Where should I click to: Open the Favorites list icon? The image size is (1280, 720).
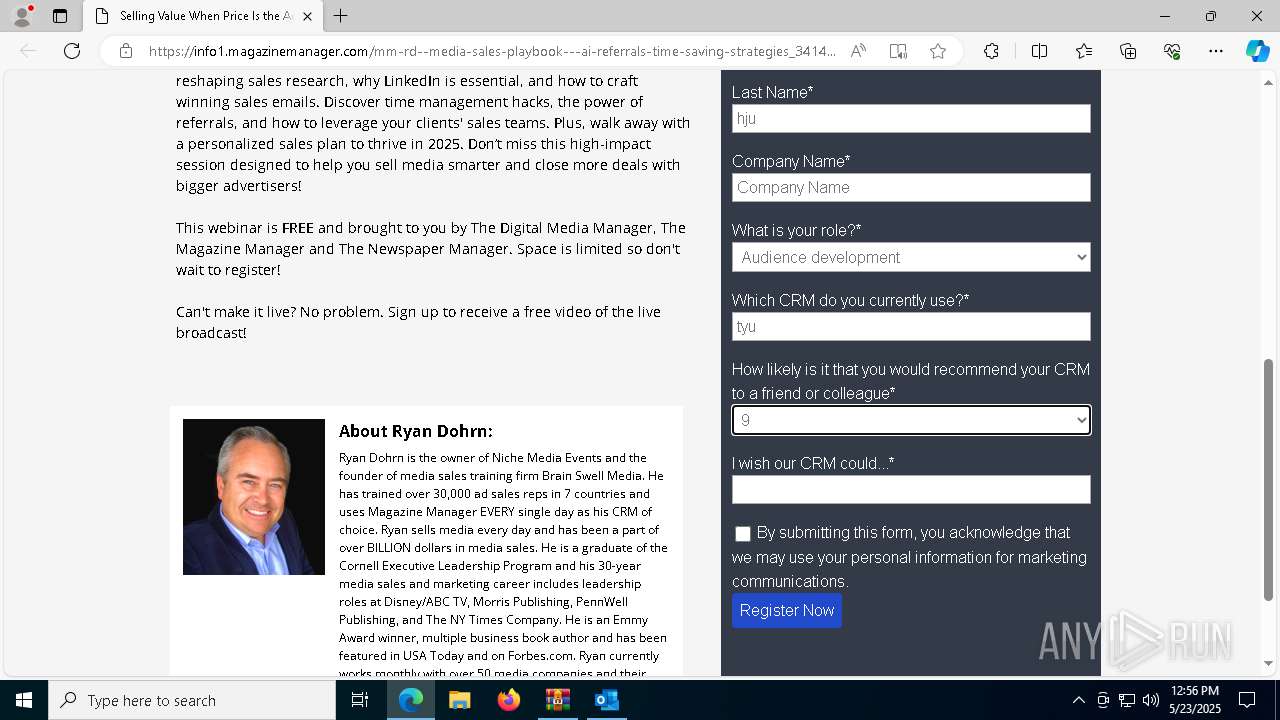tap(1084, 51)
